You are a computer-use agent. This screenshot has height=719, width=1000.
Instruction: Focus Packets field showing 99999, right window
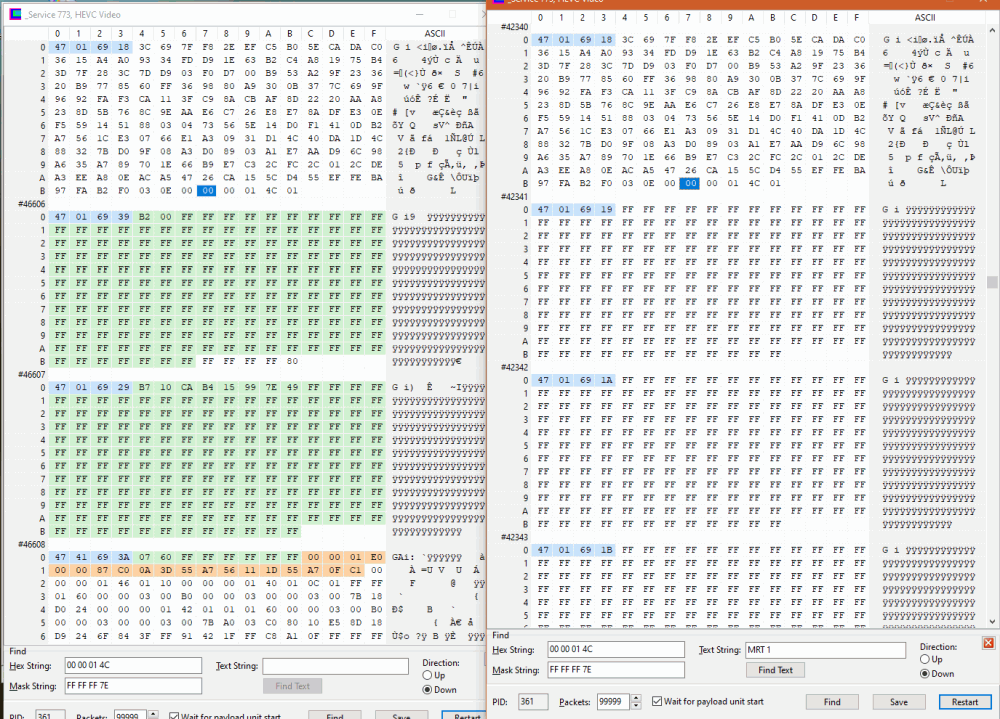tap(614, 702)
